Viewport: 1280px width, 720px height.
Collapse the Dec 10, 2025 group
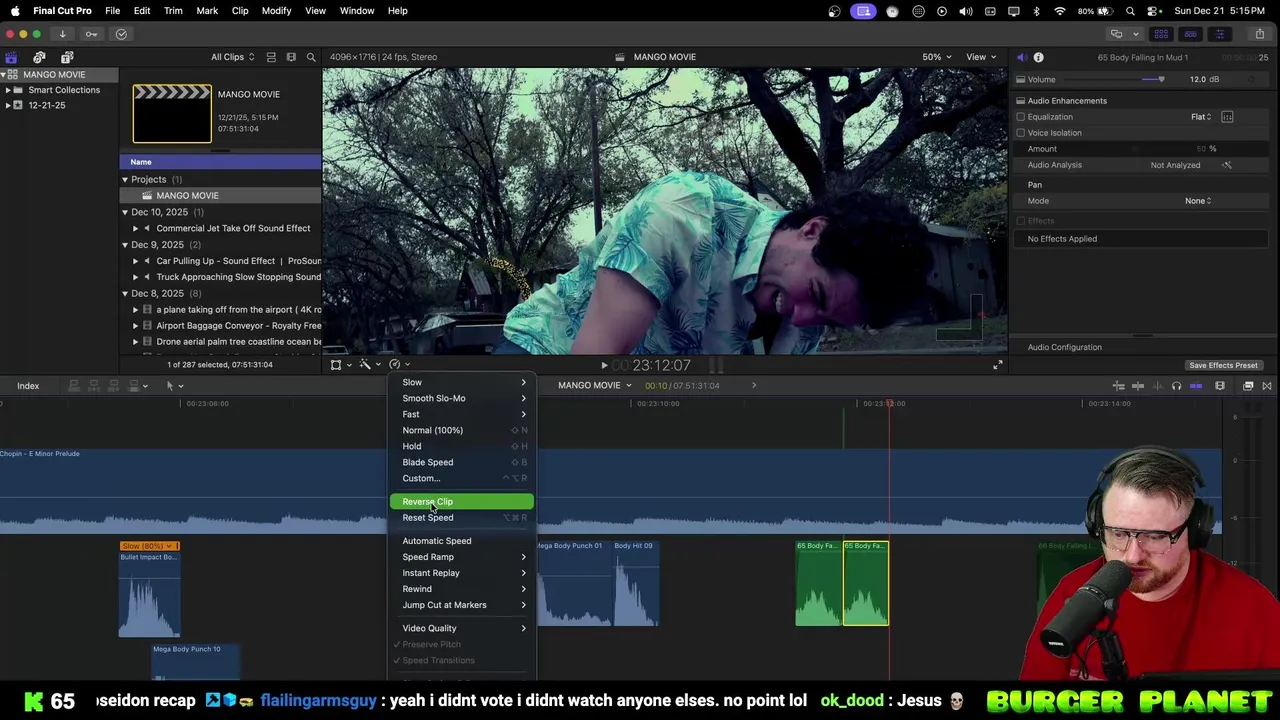[125, 212]
